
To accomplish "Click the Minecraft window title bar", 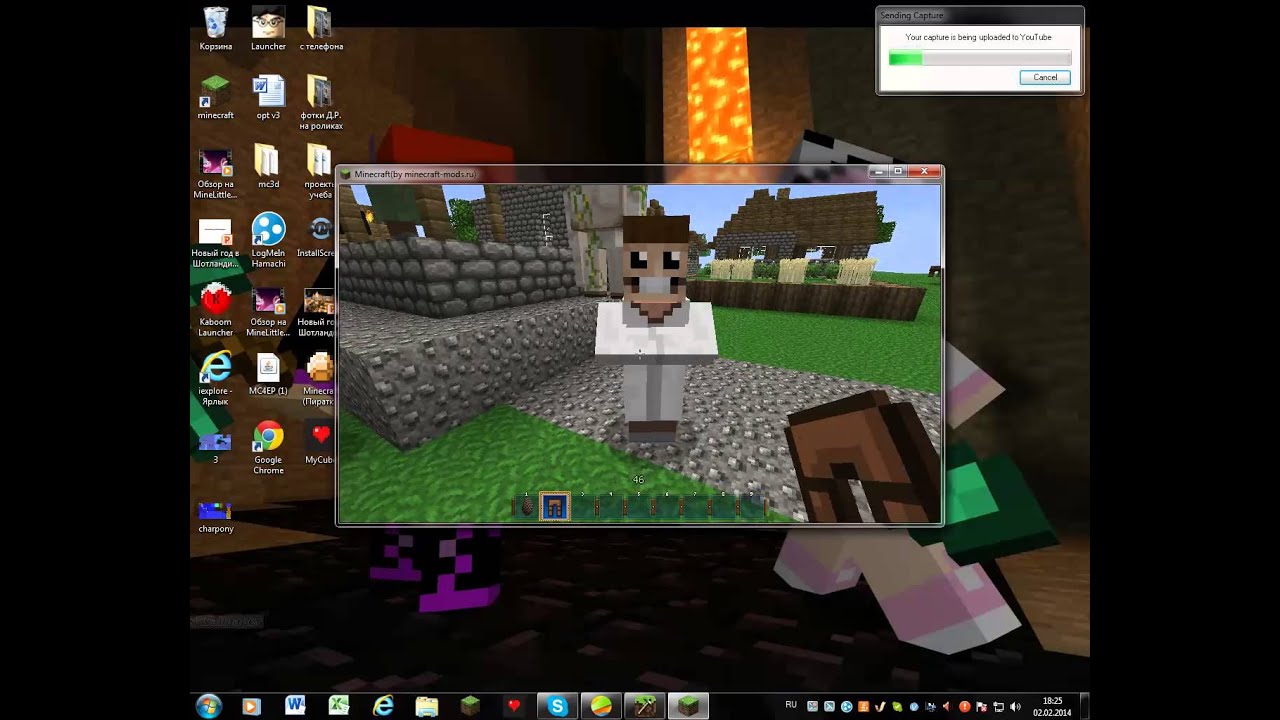I will pyautogui.click(x=600, y=173).
